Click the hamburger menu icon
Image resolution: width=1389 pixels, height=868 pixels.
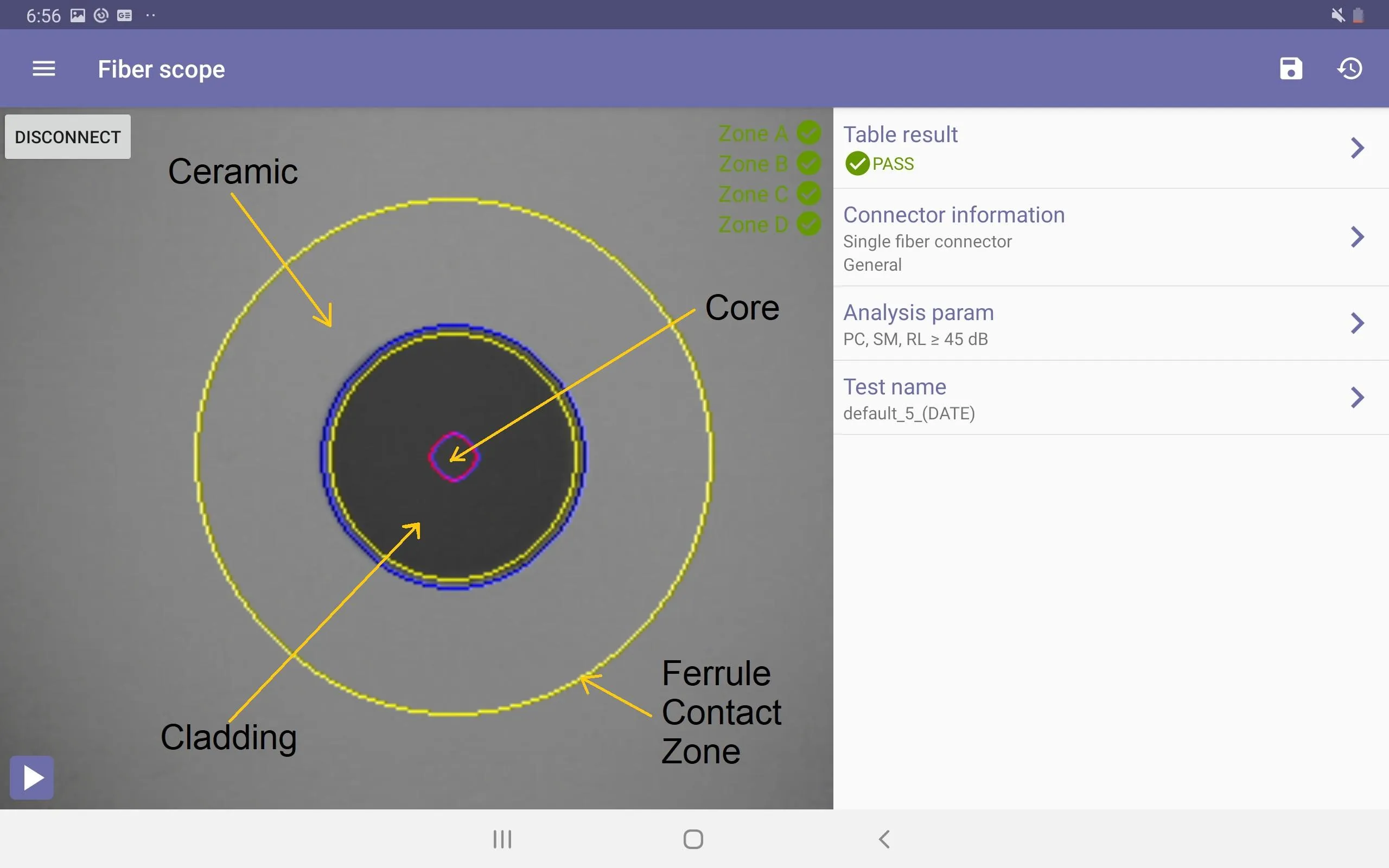click(x=43, y=68)
